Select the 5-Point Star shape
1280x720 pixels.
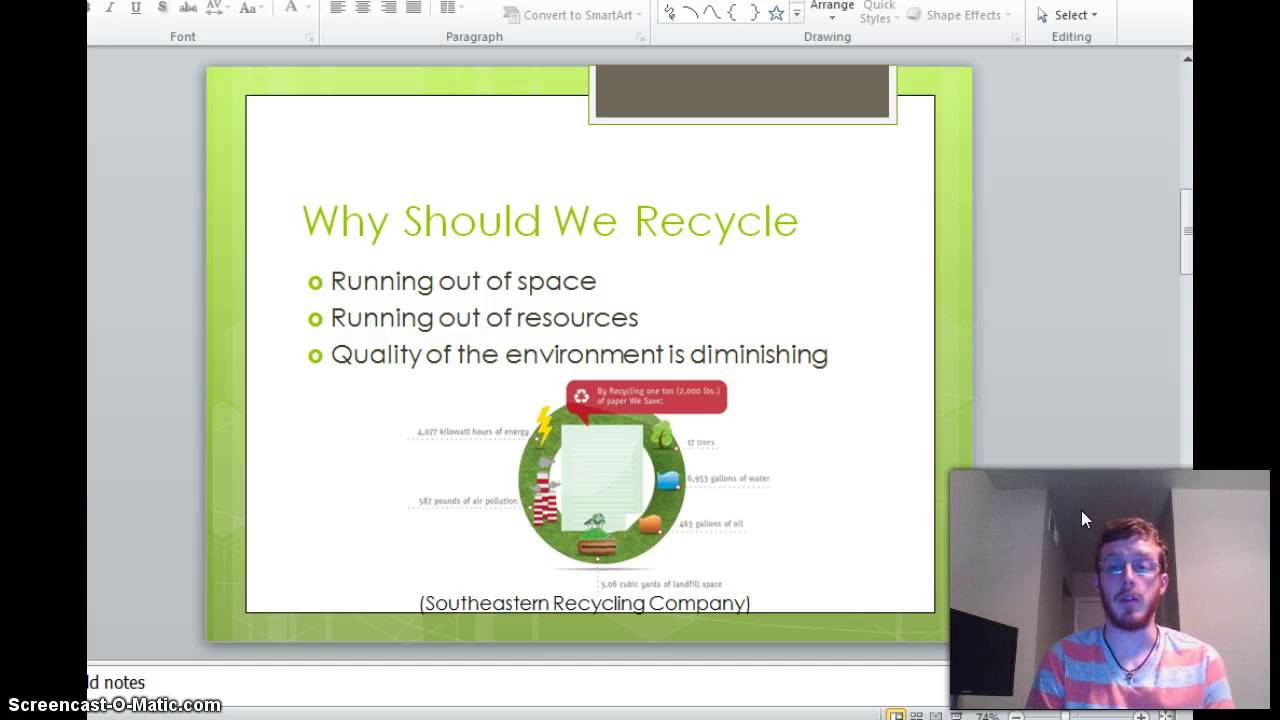click(776, 13)
